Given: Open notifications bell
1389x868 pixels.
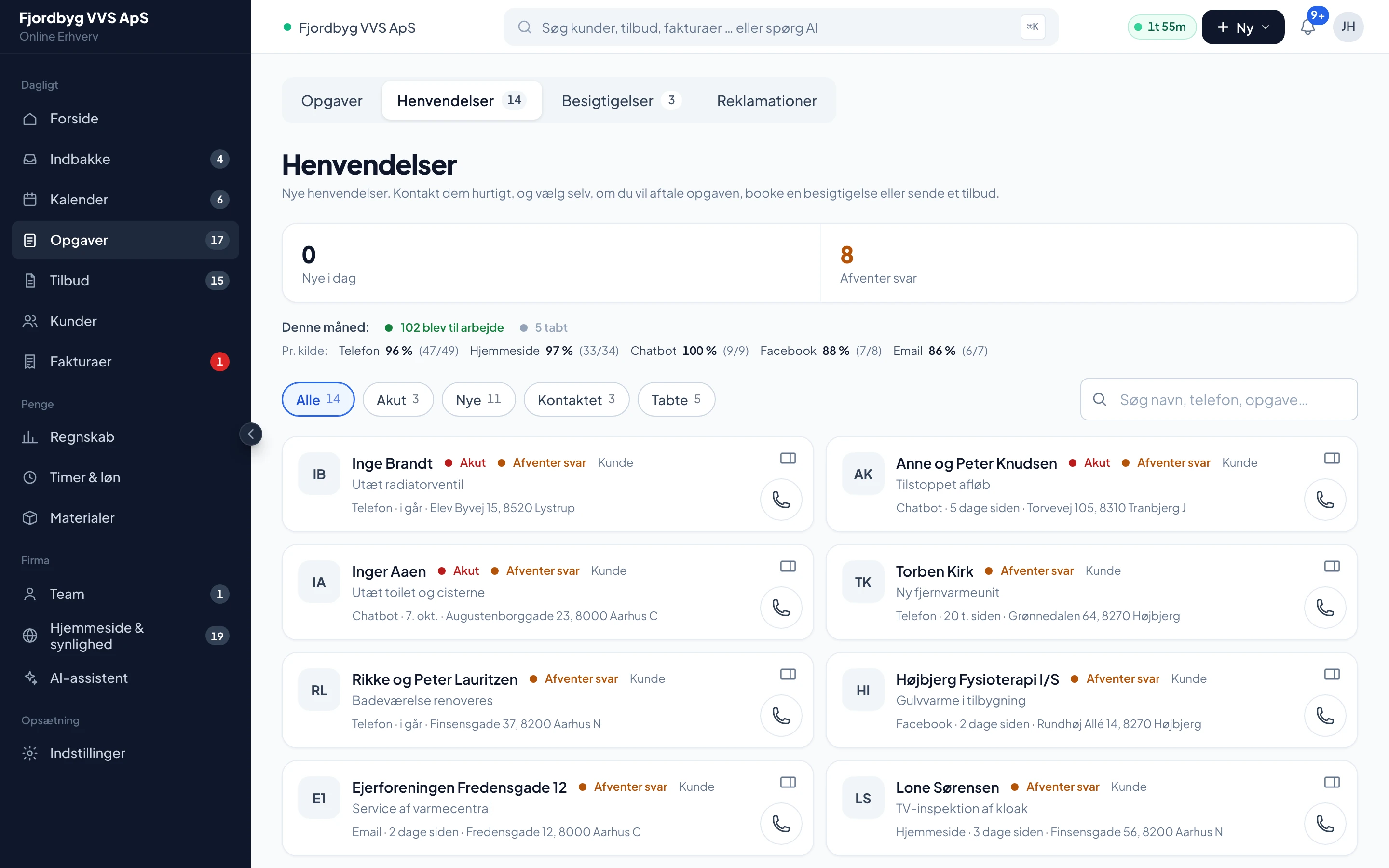Looking at the screenshot, I should click(1308, 27).
